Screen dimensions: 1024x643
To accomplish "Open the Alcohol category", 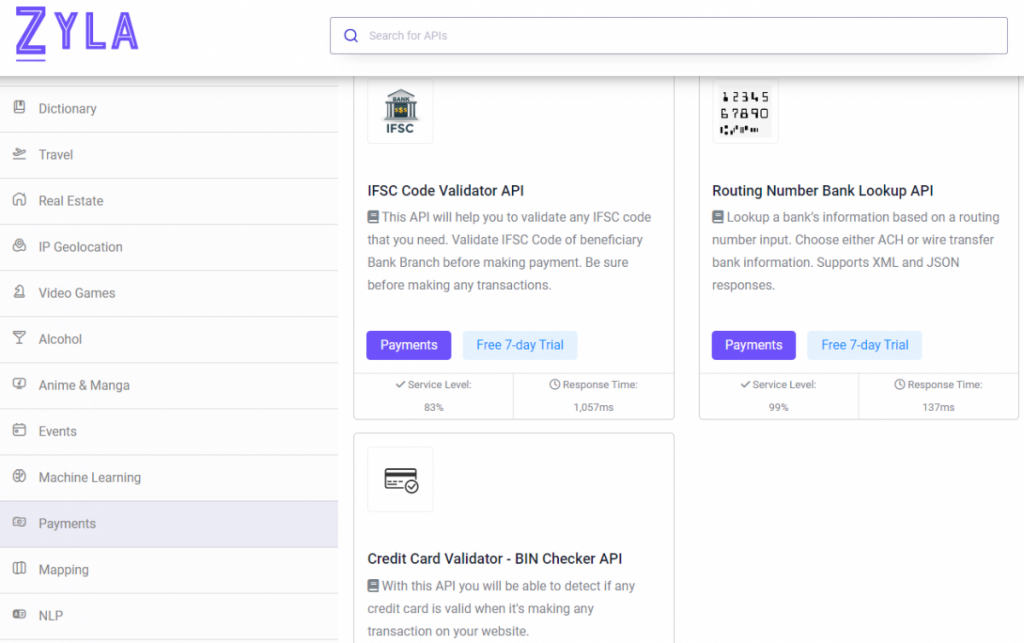I will [168, 339].
